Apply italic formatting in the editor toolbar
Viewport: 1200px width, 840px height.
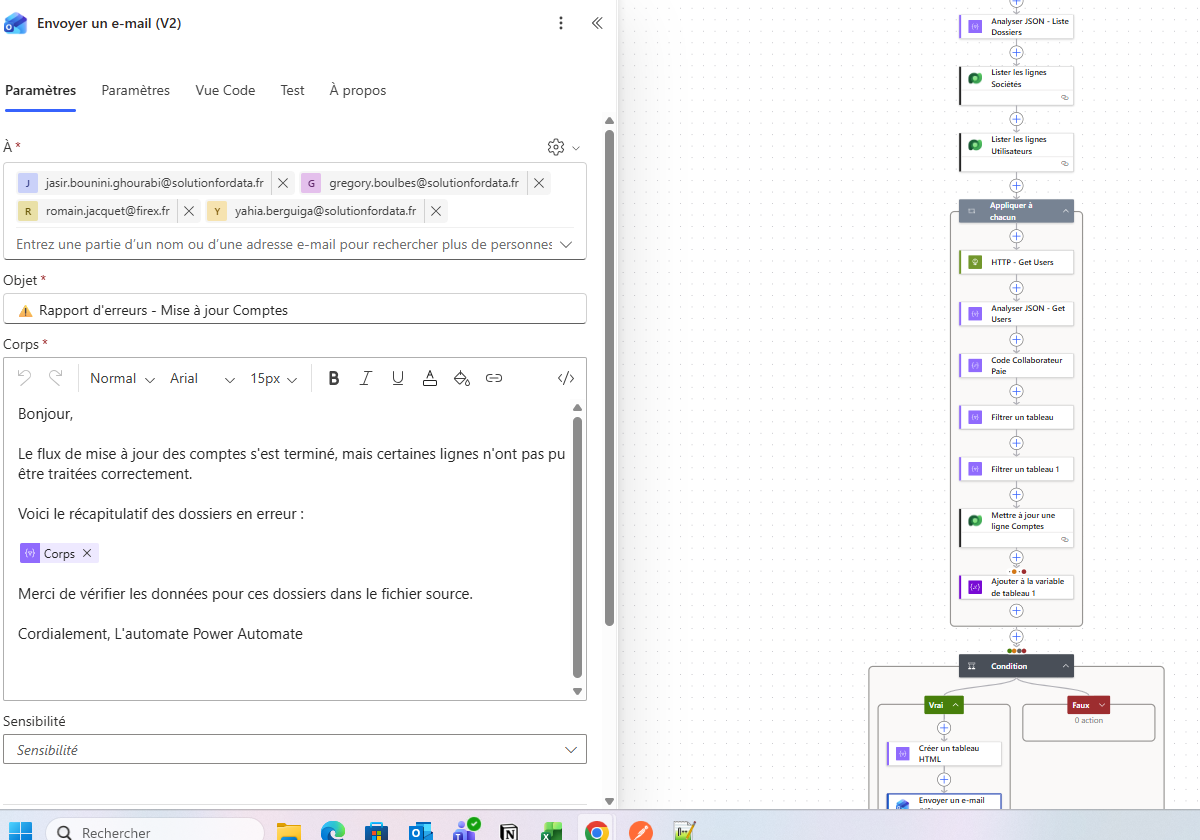click(x=366, y=378)
